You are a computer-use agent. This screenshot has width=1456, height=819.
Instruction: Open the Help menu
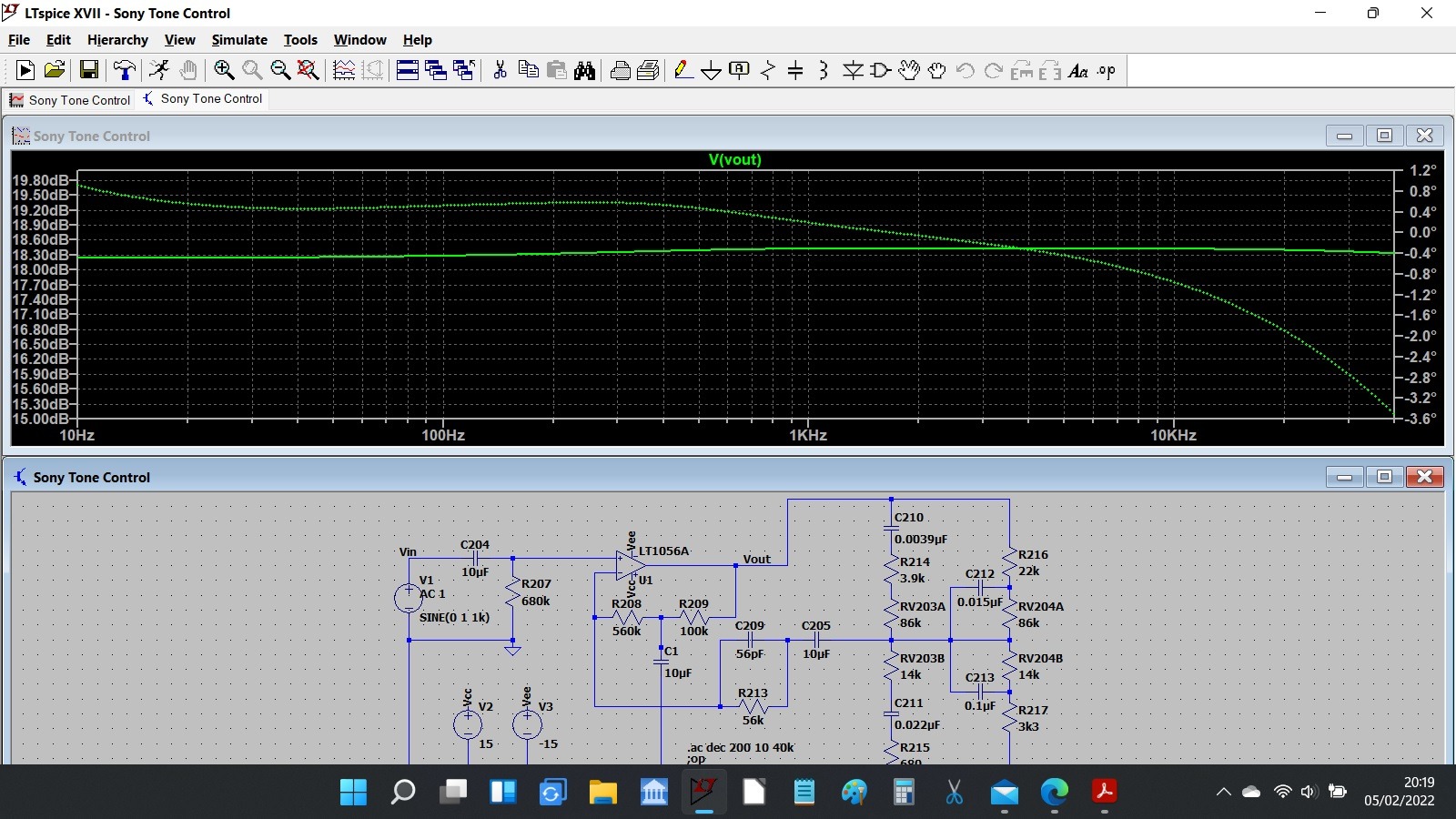[418, 40]
